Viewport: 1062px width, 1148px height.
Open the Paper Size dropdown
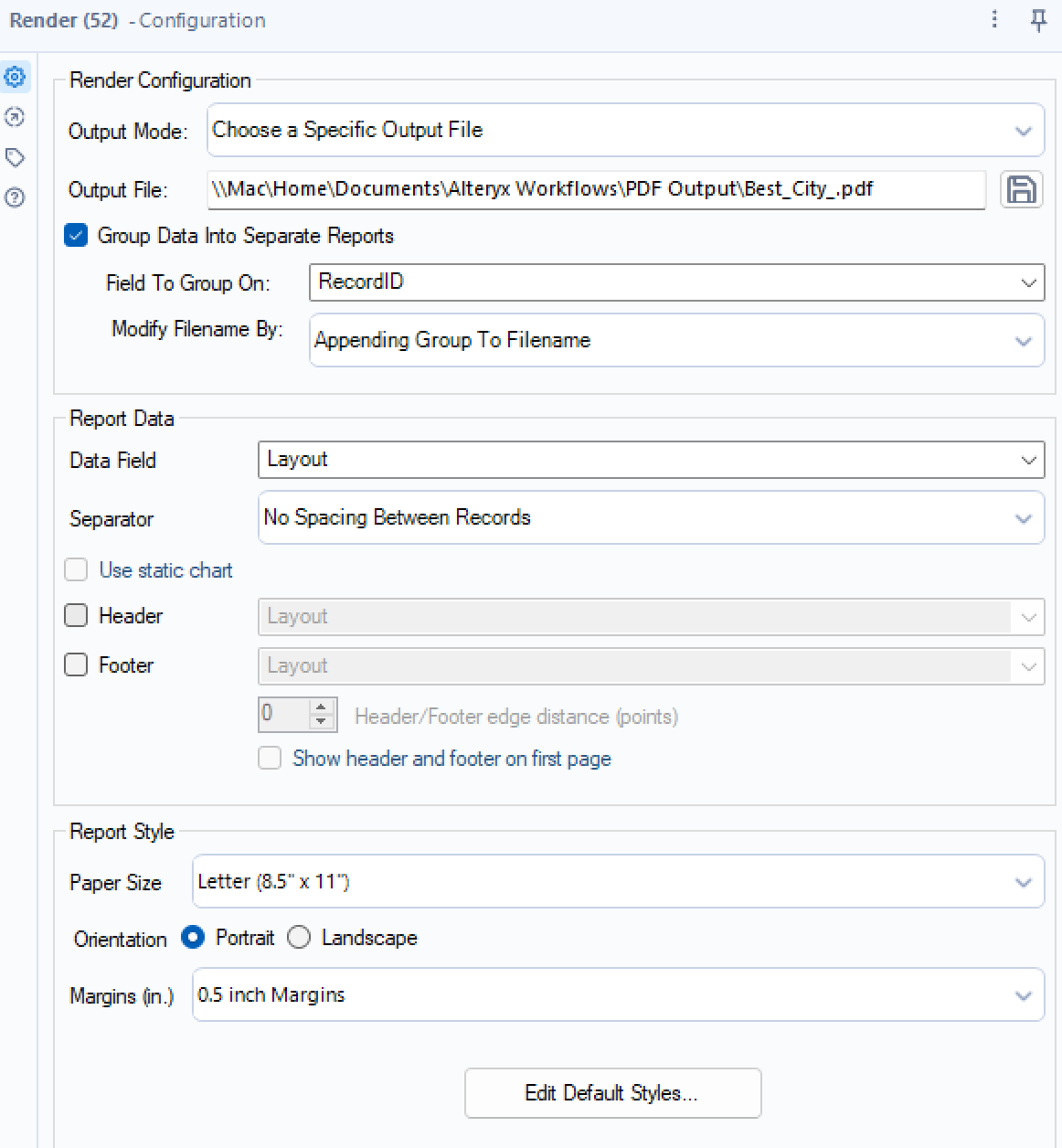click(1024, 881)
